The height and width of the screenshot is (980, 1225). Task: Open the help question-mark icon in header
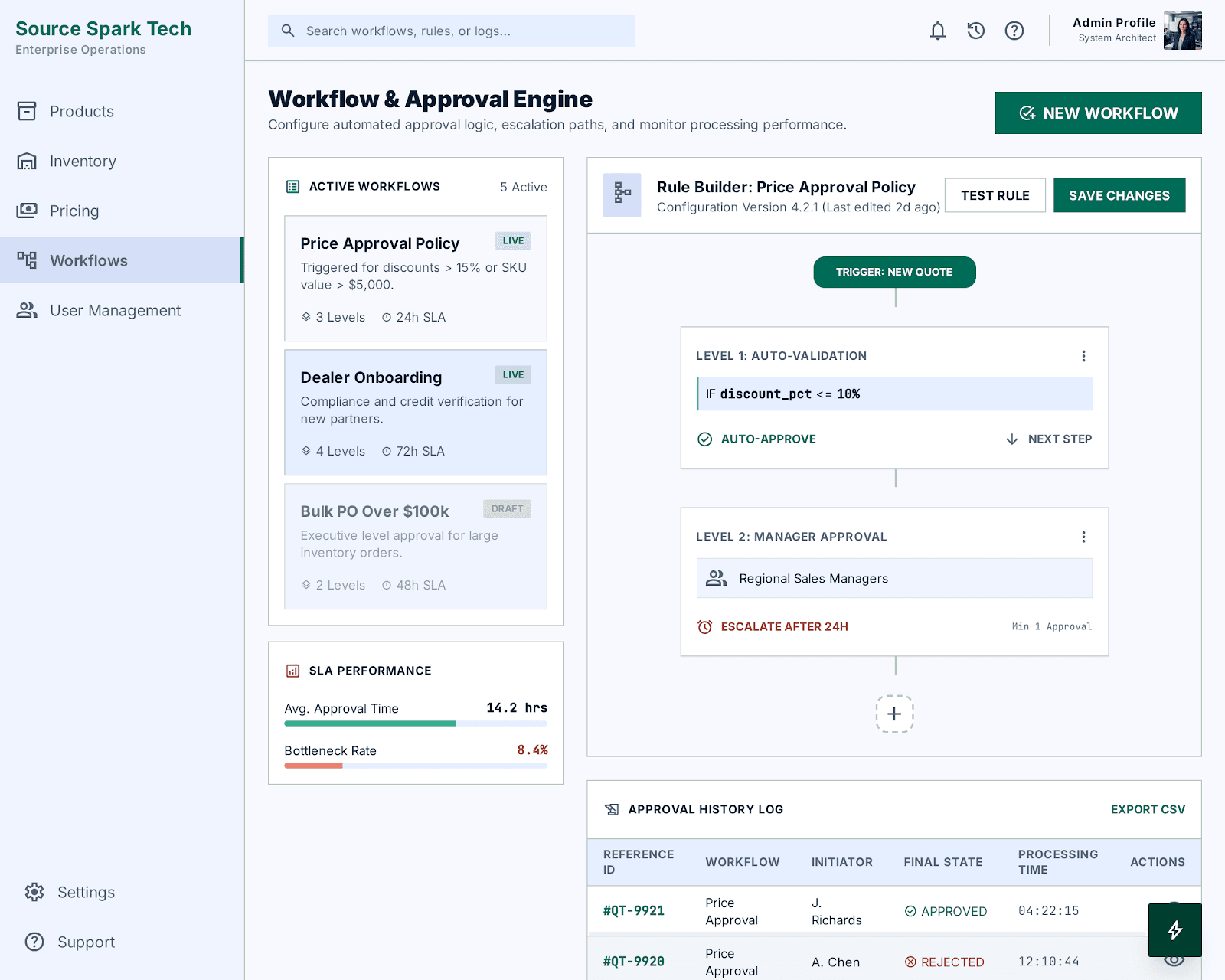click(x=1014, y=31)
